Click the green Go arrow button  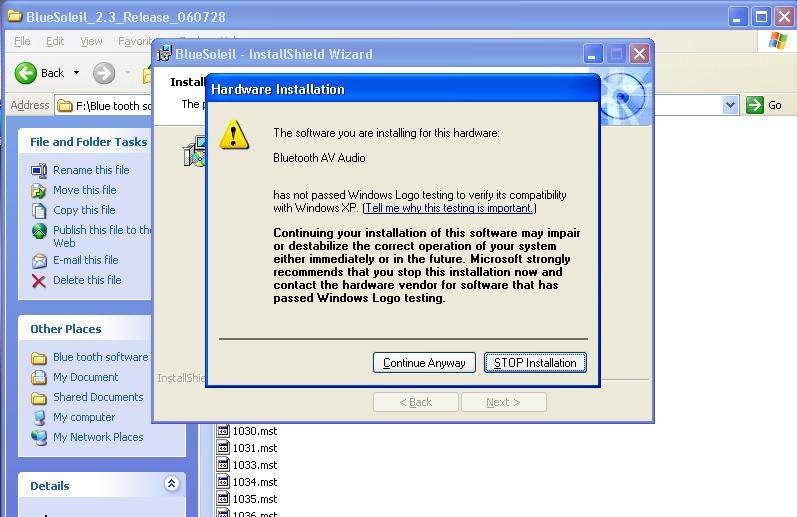point(755,105)
